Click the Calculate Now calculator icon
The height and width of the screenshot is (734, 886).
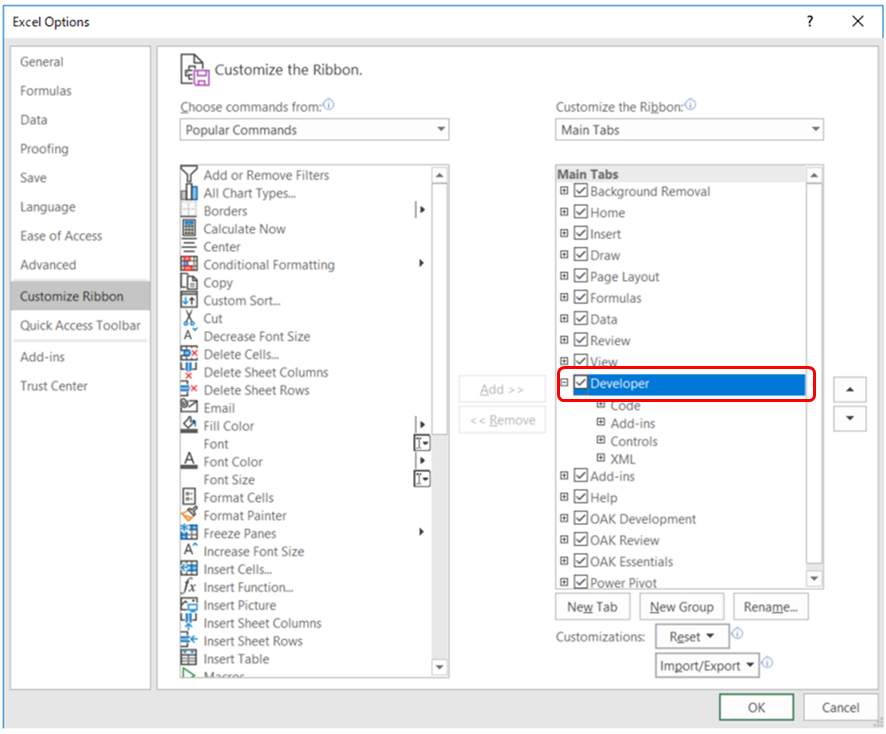(x=189, y=229)
